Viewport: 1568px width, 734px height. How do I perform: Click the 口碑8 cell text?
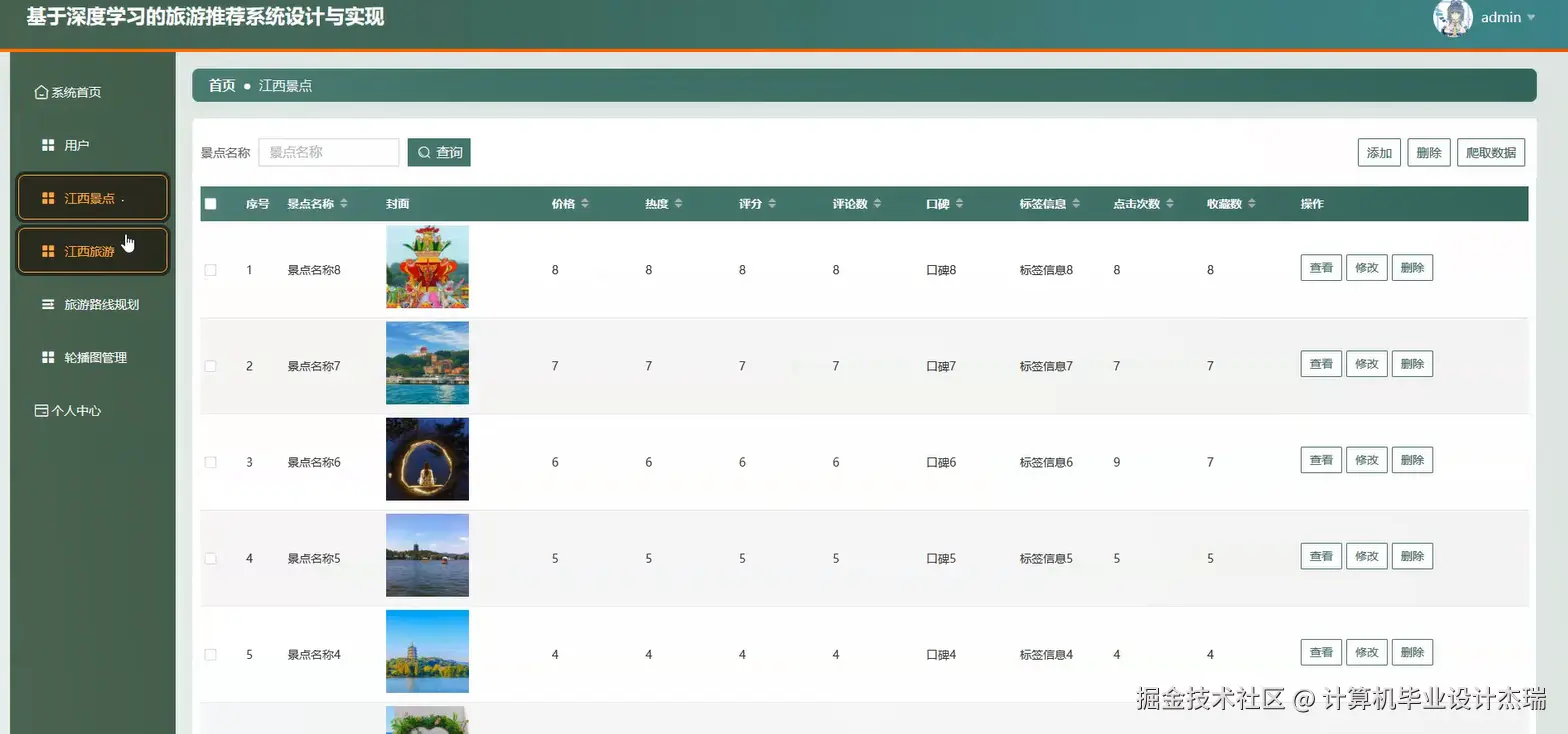coord(941,270)
